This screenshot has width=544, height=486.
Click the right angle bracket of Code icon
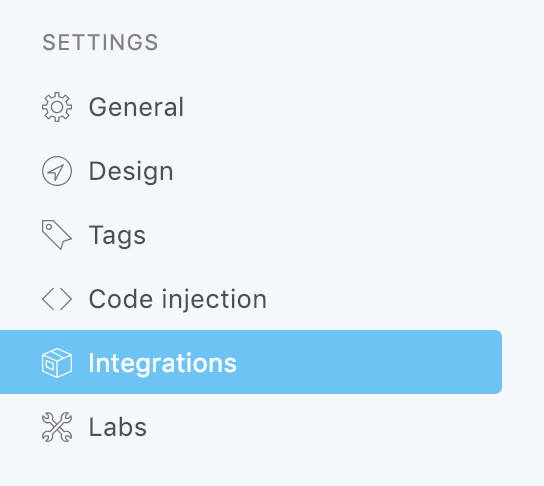(66, 299)
